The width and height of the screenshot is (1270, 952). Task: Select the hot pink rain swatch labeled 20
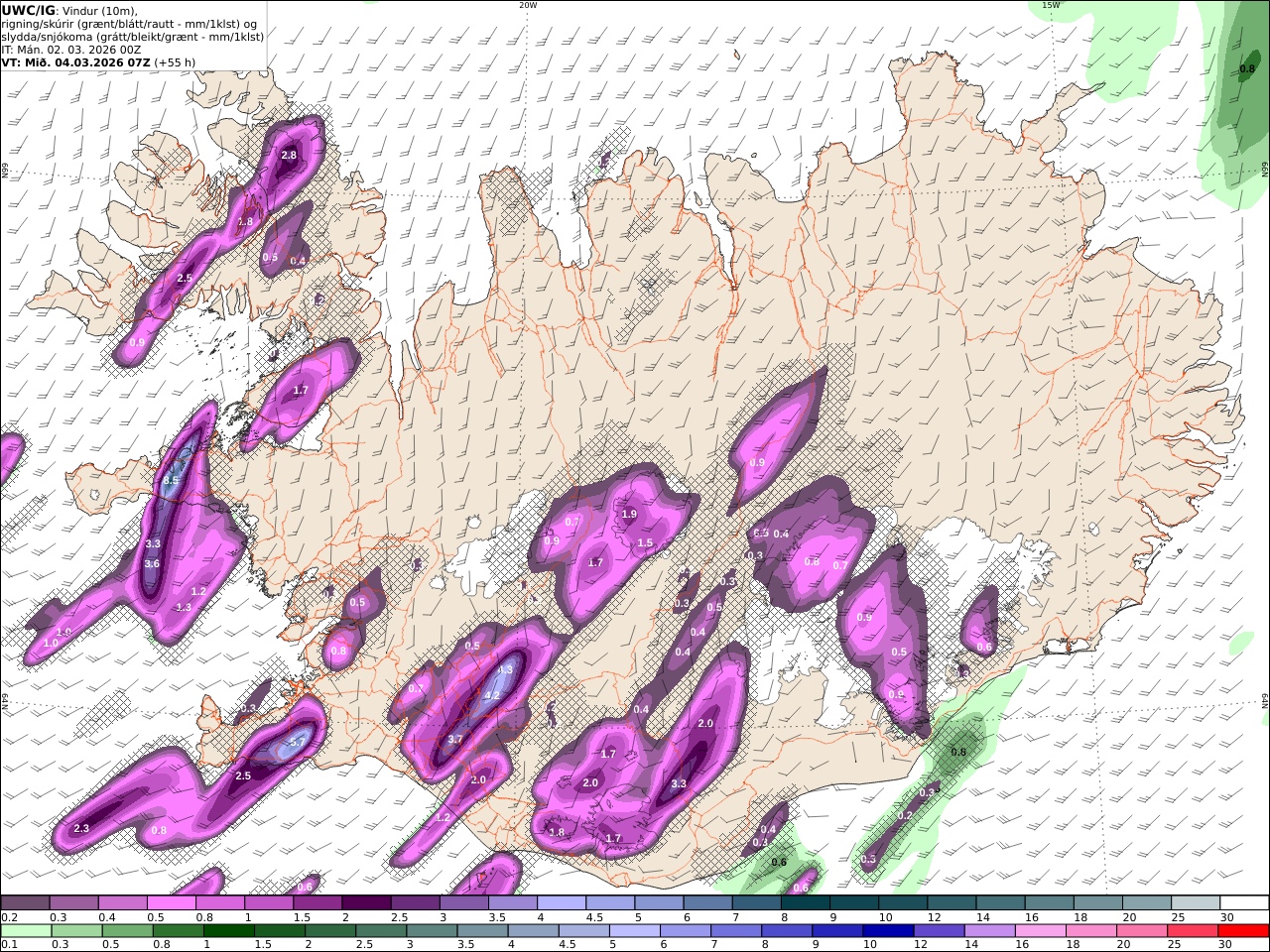1141,931
